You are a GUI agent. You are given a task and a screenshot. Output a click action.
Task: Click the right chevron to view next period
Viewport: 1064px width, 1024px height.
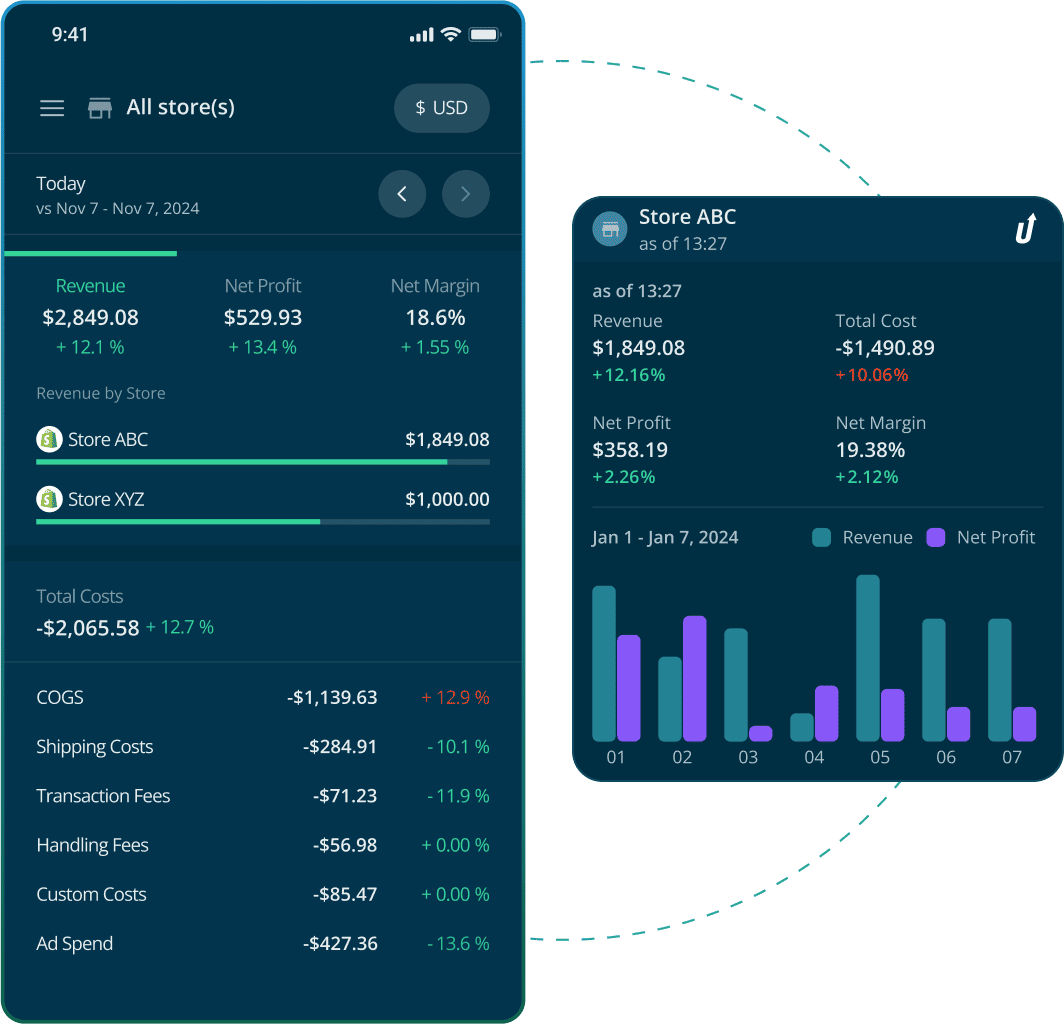pyautogui.click(x=466, y=194)
